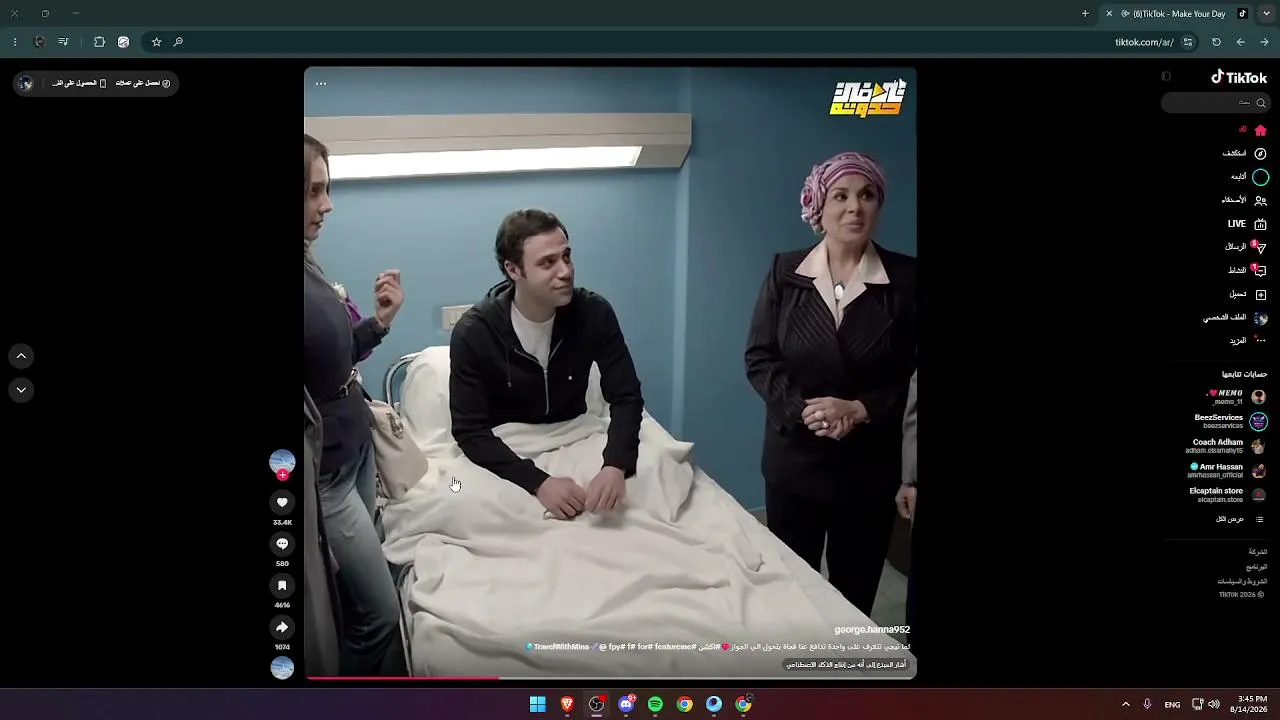This screenshot has width=1280, height=720.
Task: Open the Messages item with badge
Action: point(1246,247)
